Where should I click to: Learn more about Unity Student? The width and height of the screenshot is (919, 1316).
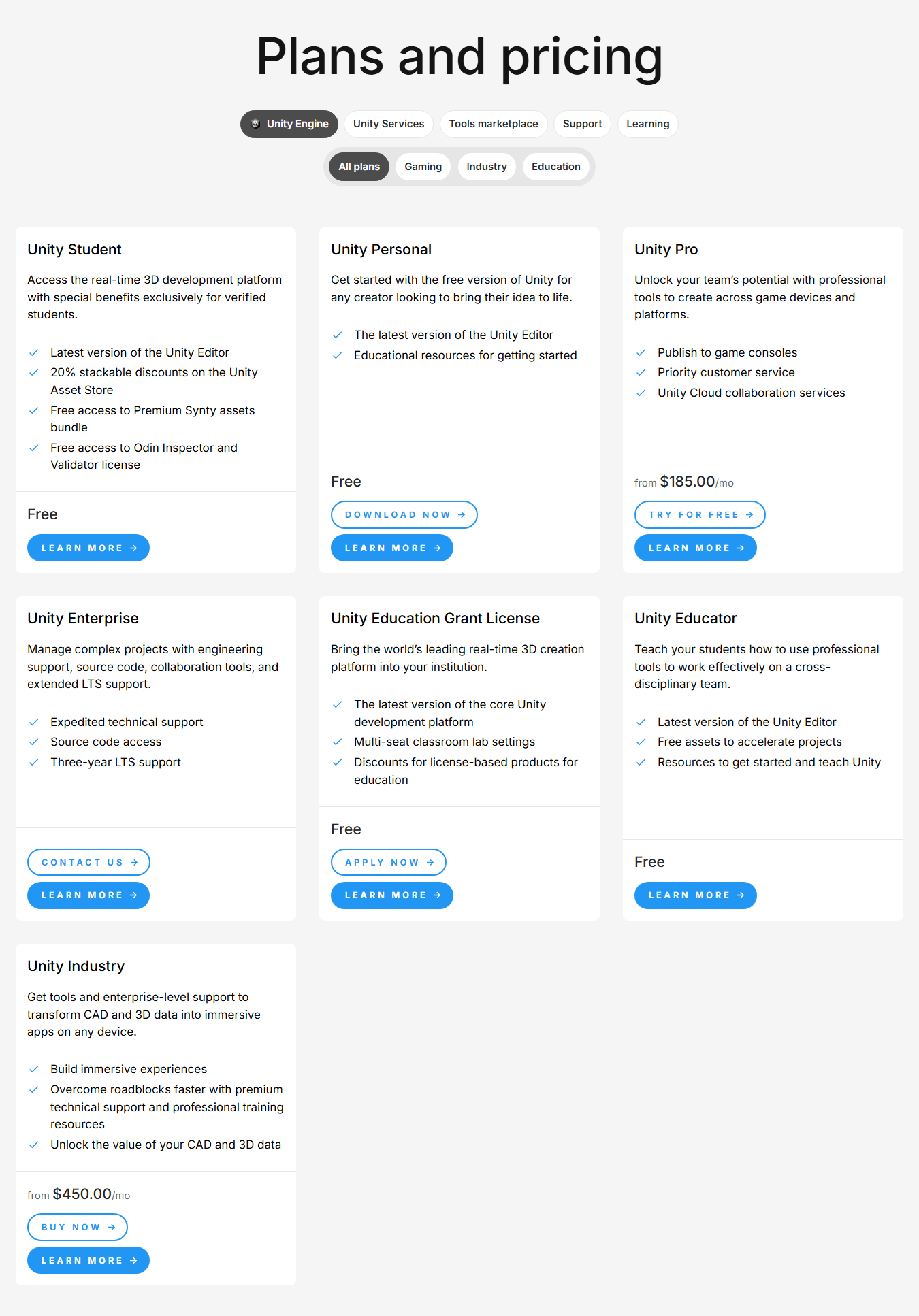click(x=88, y=548)
